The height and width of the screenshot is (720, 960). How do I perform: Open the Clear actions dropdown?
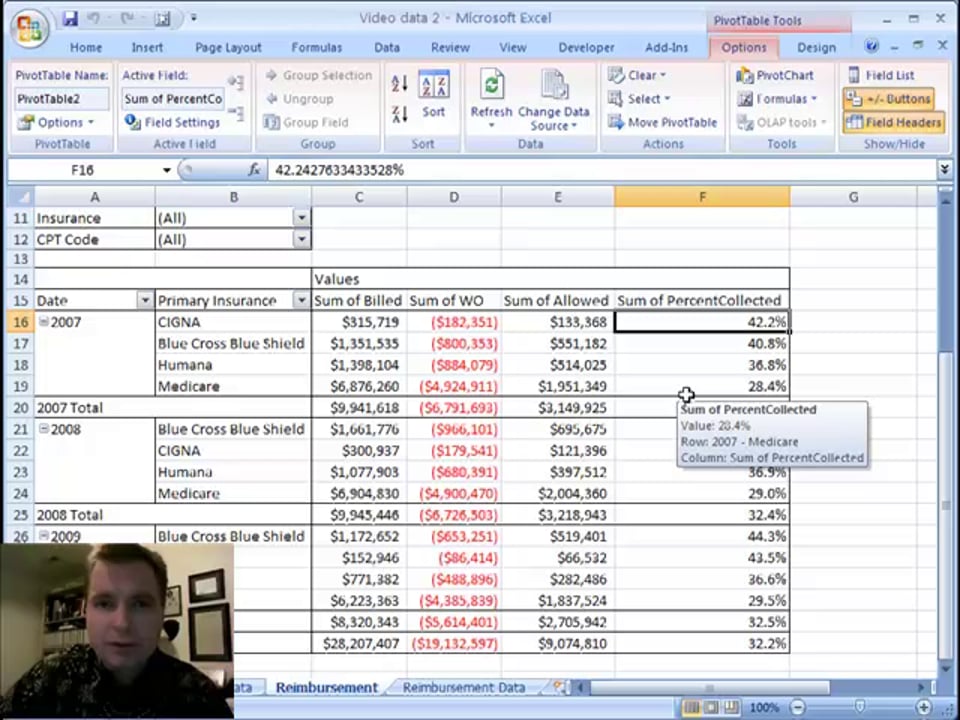click(637, 75)
